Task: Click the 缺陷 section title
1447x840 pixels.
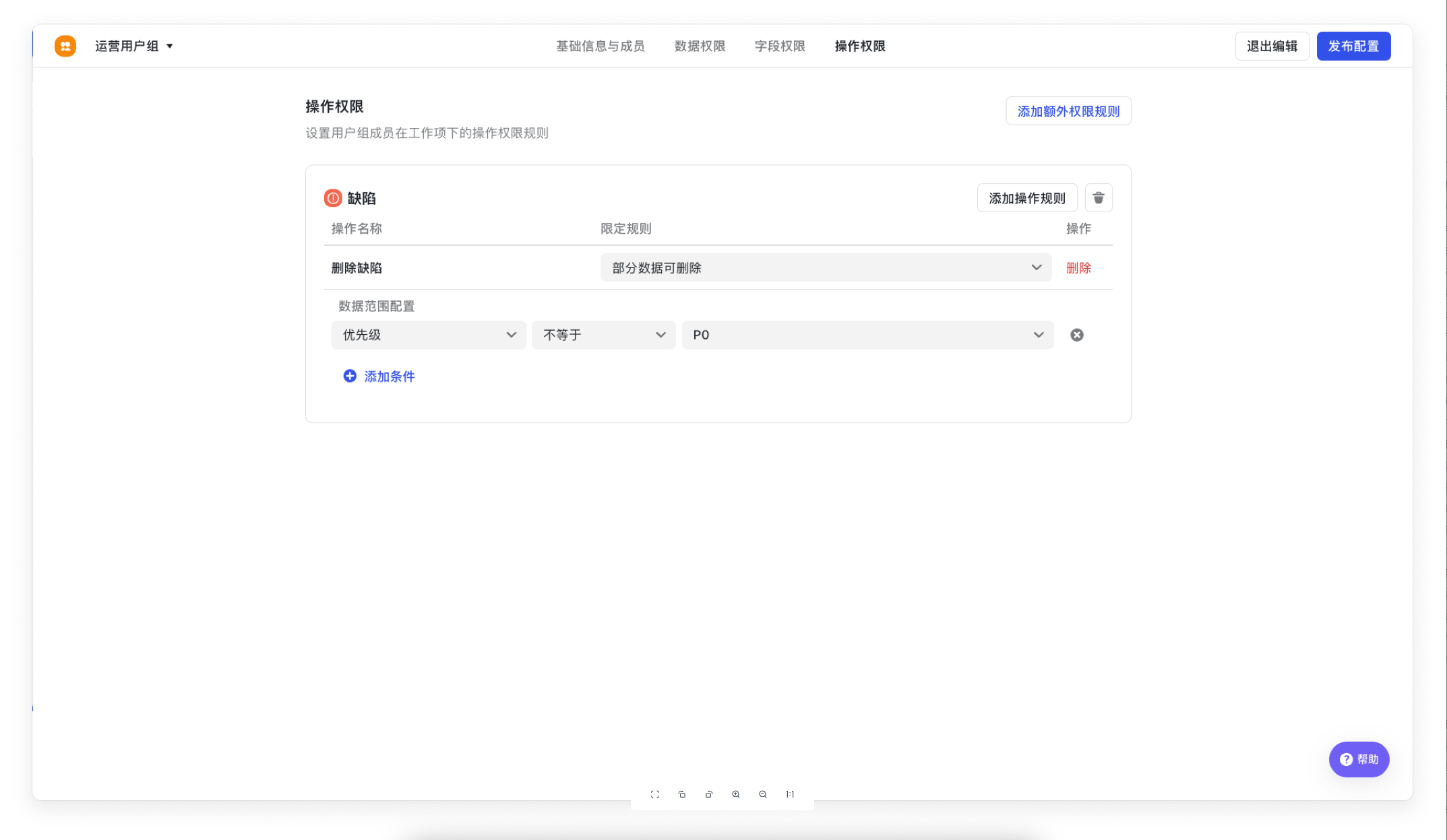Action: tap(361, 198)
